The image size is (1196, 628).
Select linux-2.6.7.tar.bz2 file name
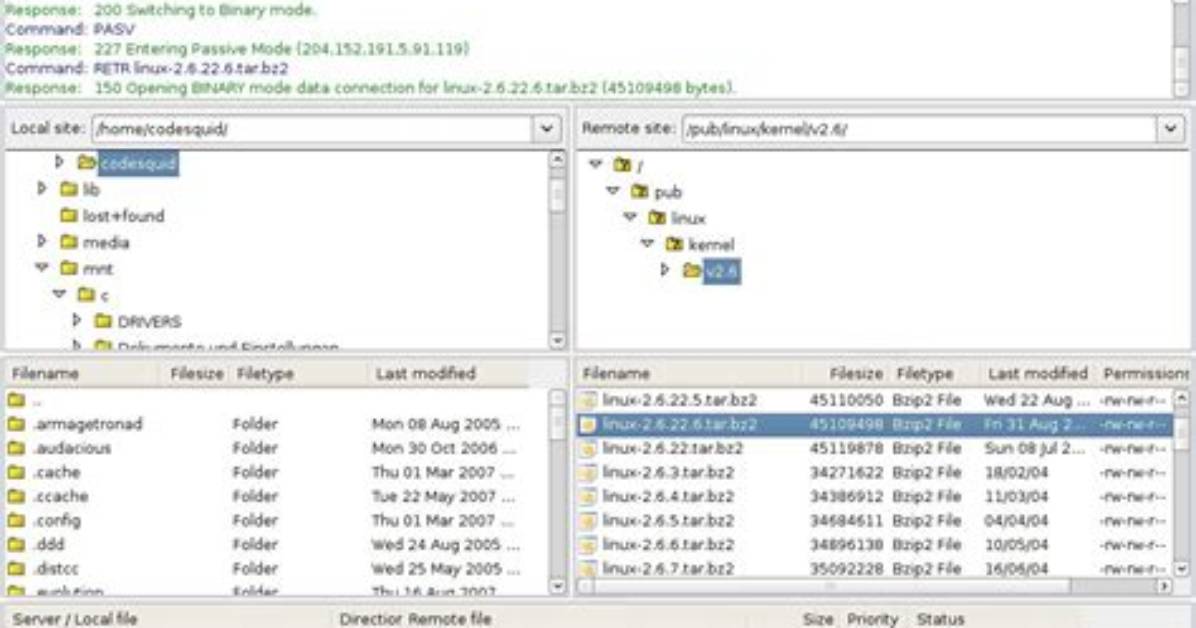coord(668,568)
